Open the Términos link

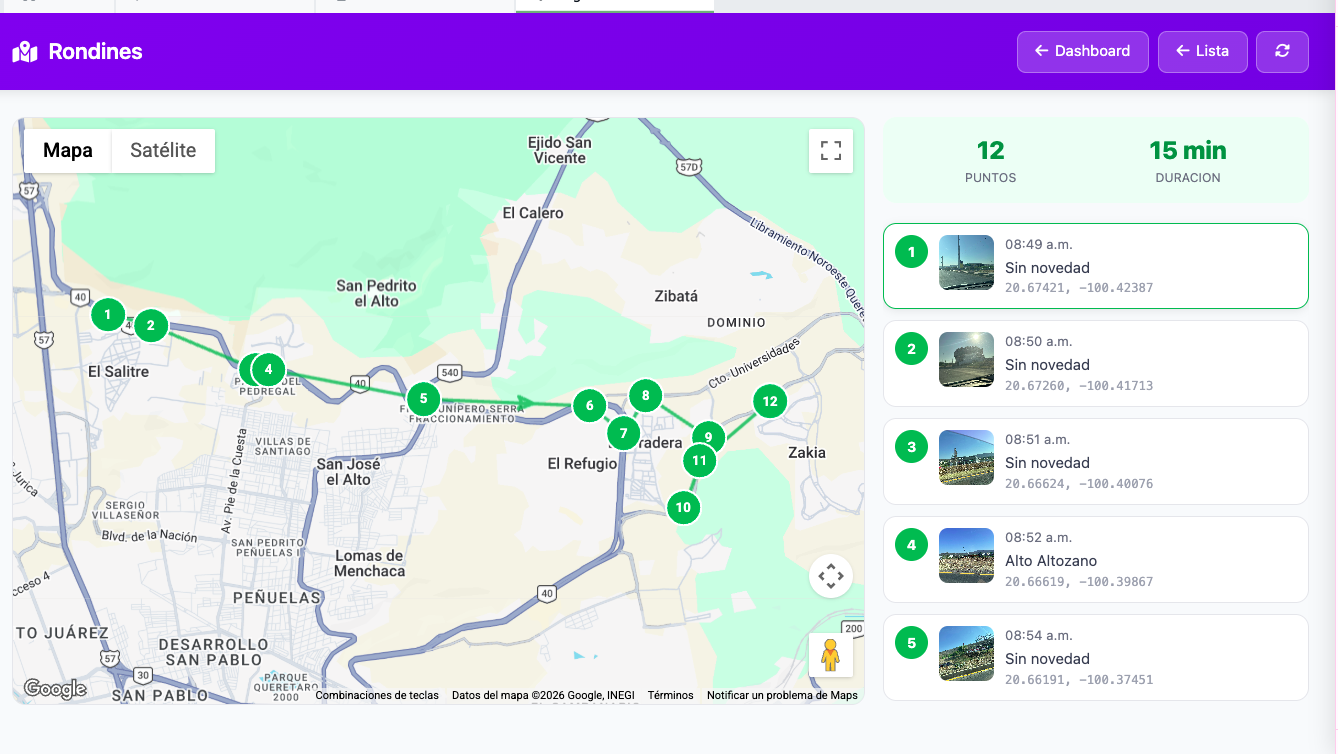click(670, 694)
